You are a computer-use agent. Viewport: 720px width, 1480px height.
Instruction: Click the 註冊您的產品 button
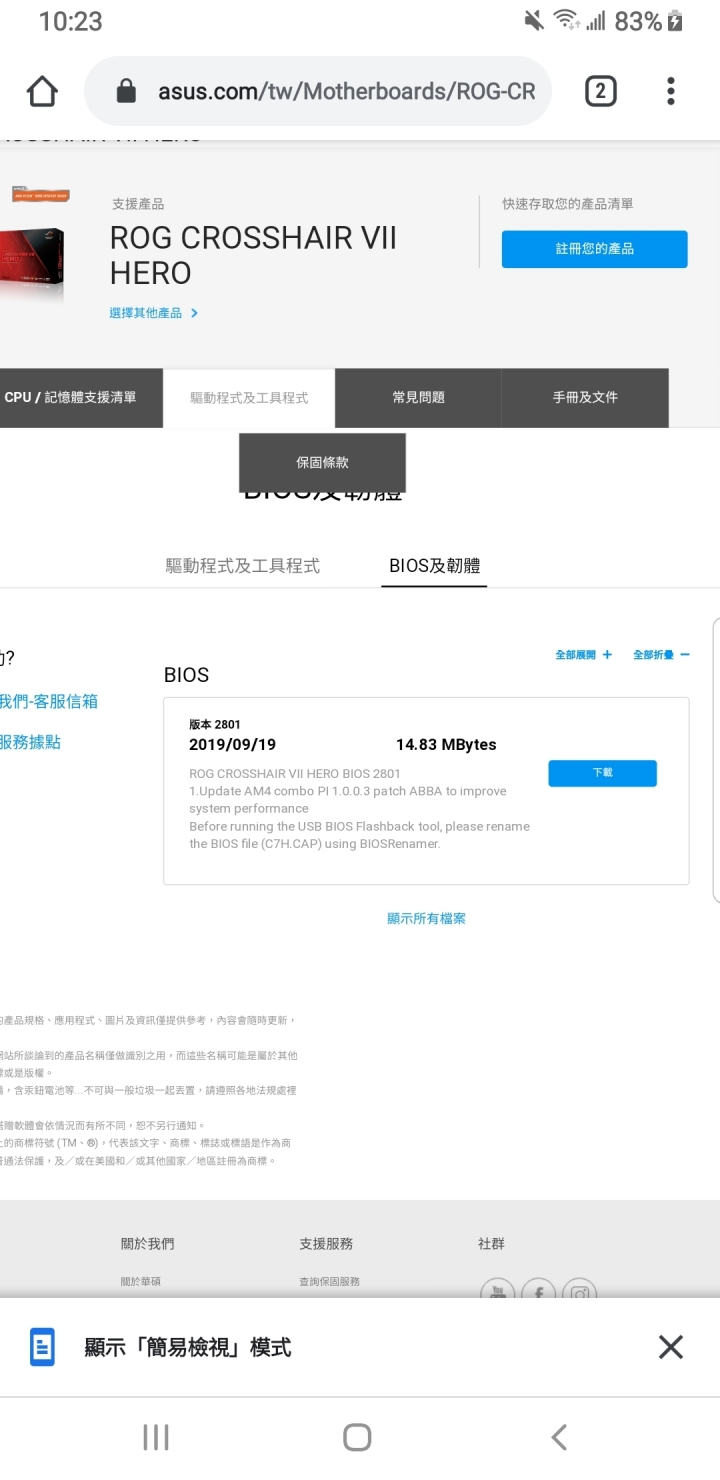tap(595, 249)
